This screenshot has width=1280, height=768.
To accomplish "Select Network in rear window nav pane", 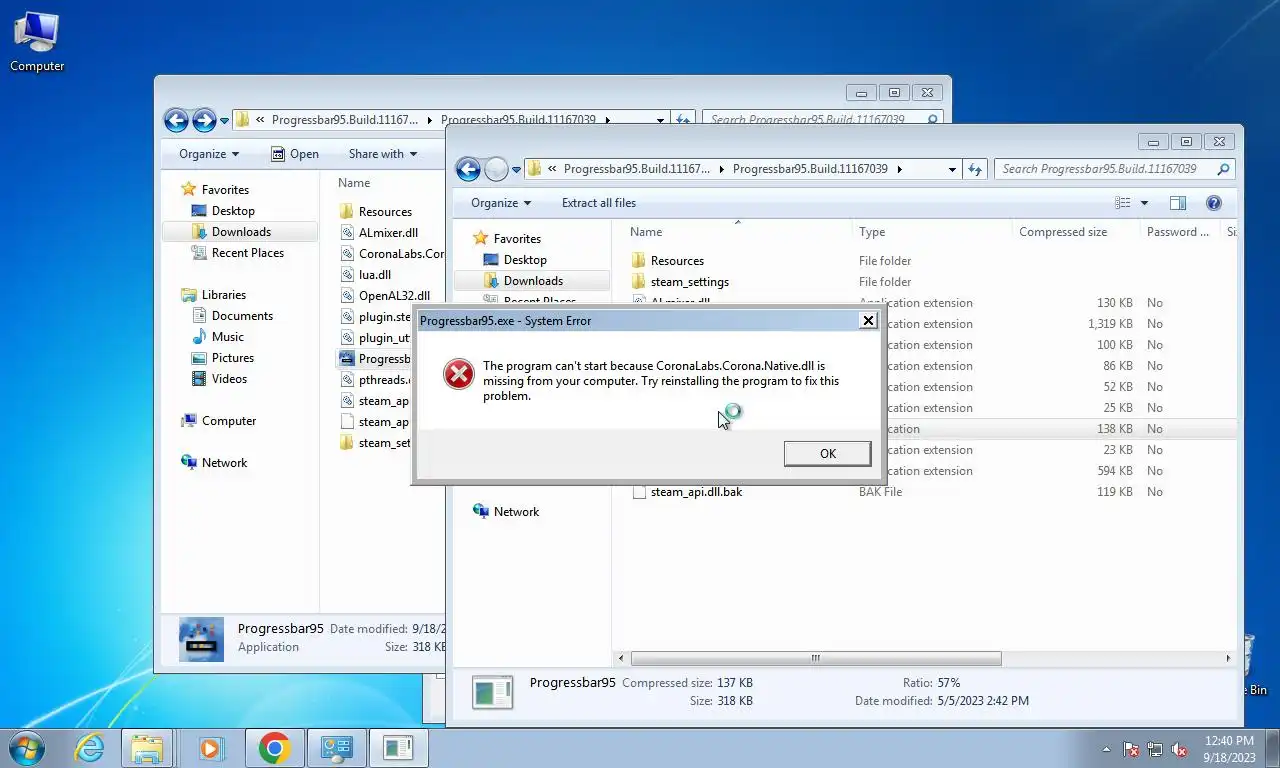I will pos(224,463).
